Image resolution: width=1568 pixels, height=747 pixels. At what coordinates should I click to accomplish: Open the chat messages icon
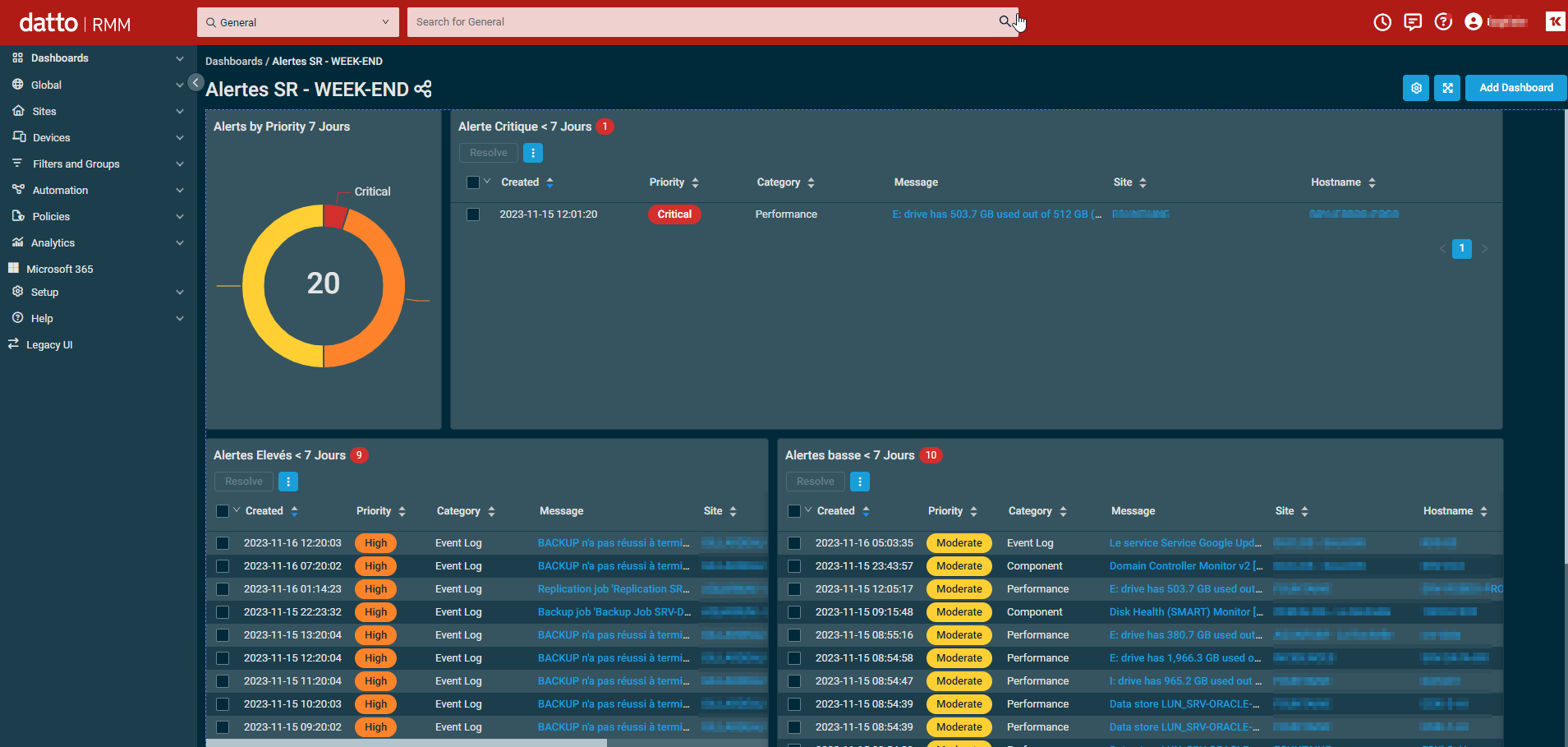tap(1413, 22)
